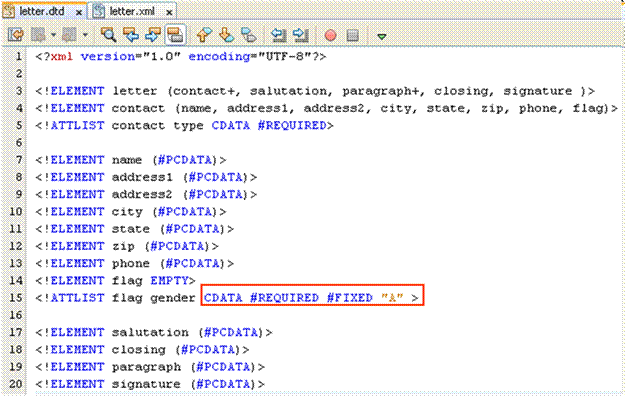
Task: Click 'zip' on ELEMENT zip line
Action: [x=123, y=246]
